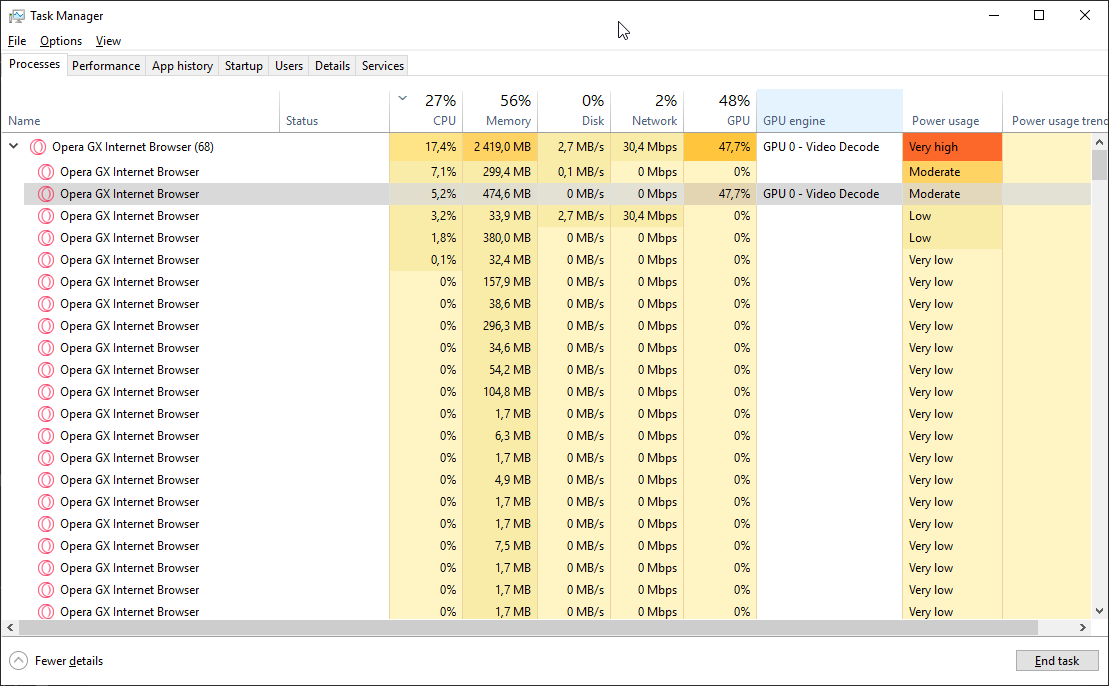Click the Fewer details chevron button
The image size is (1109, 686).
(18, 661)
